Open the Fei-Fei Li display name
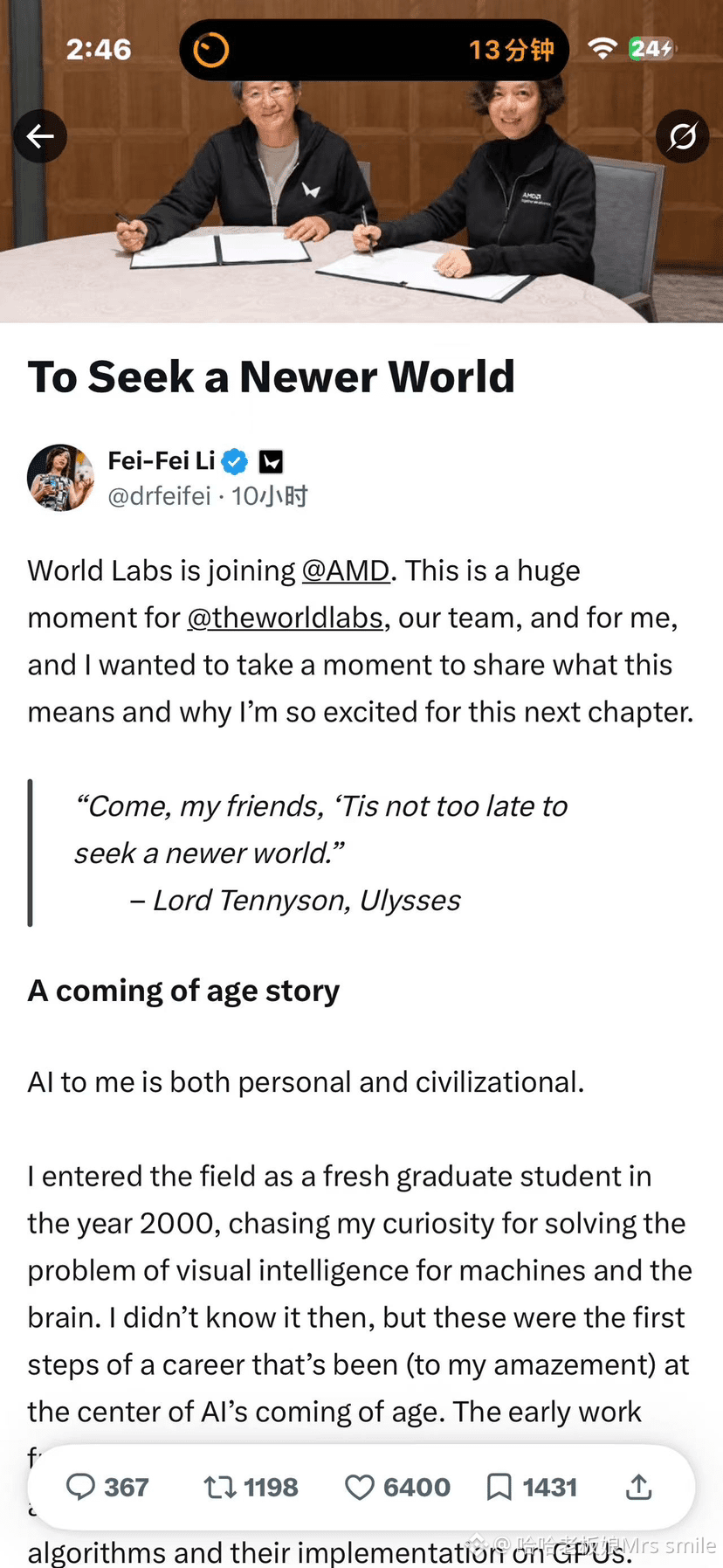Screen dimensions: 723x1568 tap(162, 460)
